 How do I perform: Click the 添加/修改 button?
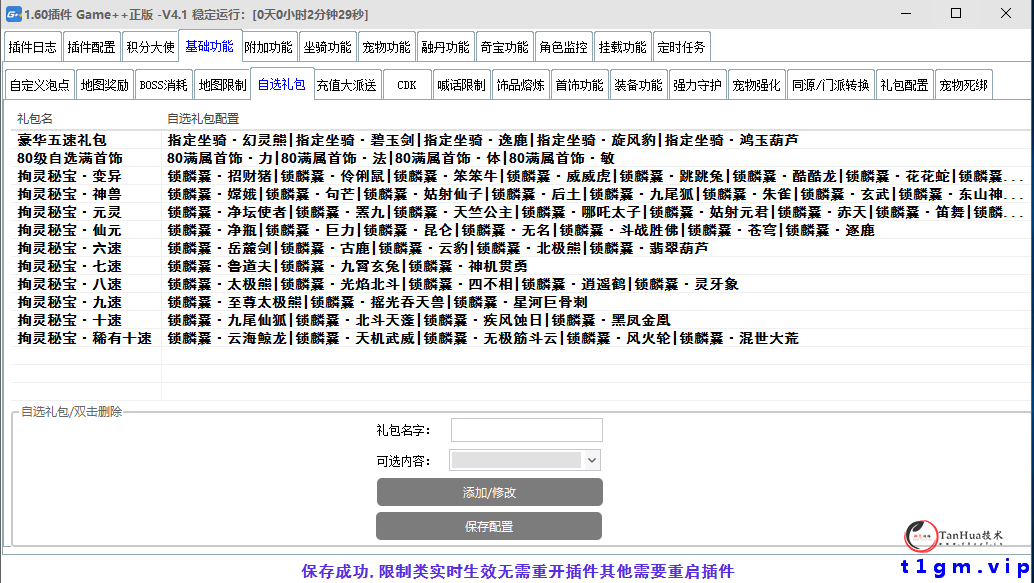click(489, 491)
